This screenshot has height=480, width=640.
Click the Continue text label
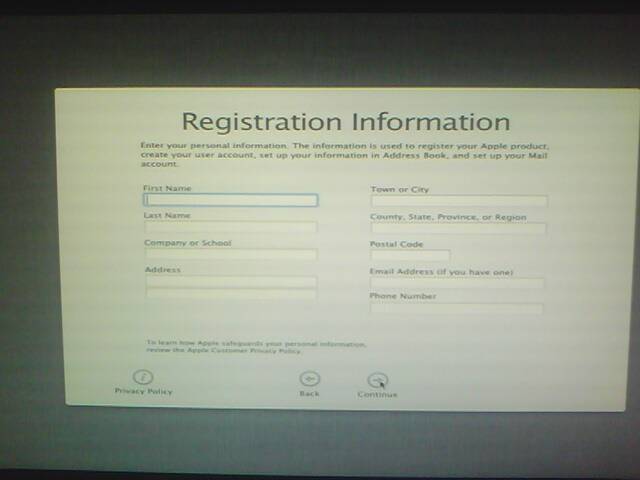[377, 394]
